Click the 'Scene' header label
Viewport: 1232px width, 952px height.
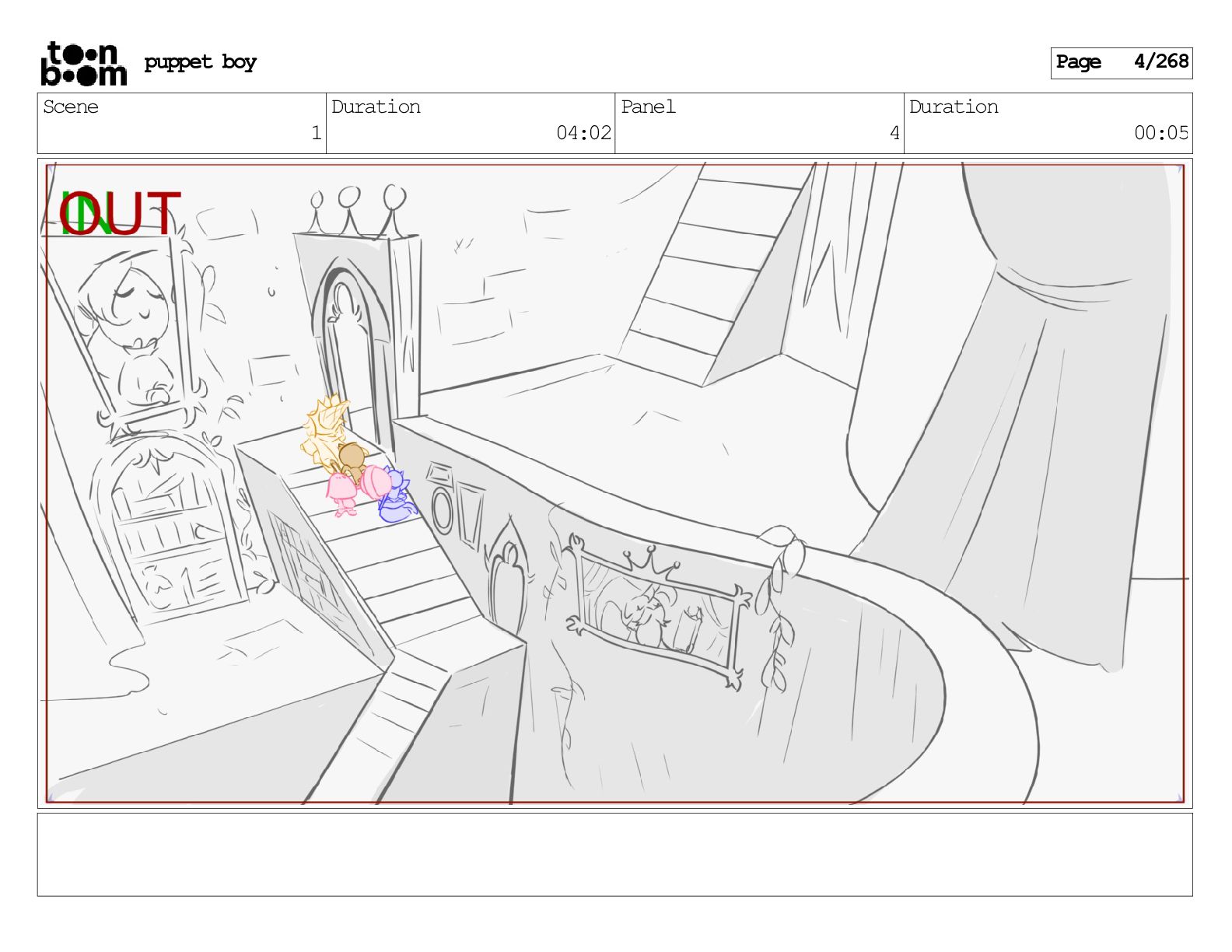pos(71,107)
